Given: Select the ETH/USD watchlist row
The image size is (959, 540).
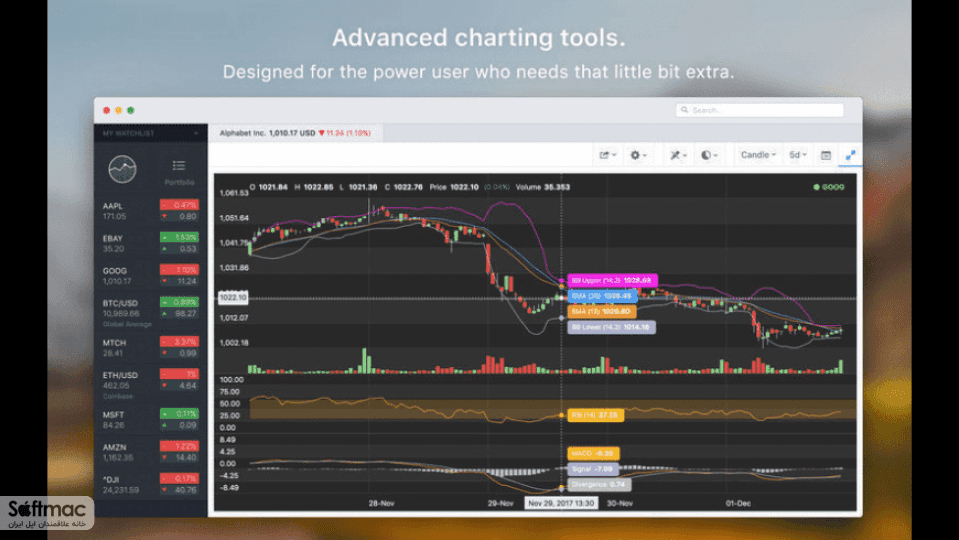Looking at the screenshot, I should (x=150, y=383).
